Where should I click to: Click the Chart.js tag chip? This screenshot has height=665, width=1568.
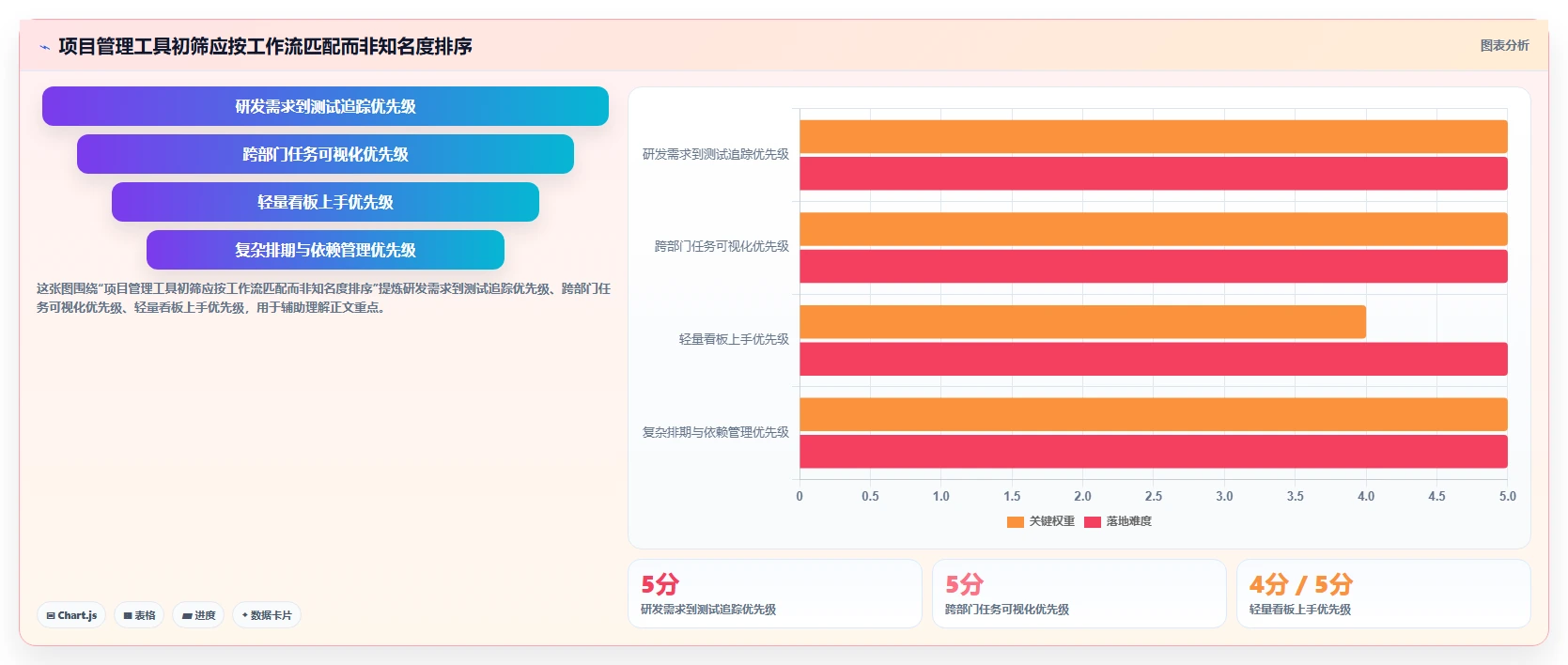[x=71, y=615]
